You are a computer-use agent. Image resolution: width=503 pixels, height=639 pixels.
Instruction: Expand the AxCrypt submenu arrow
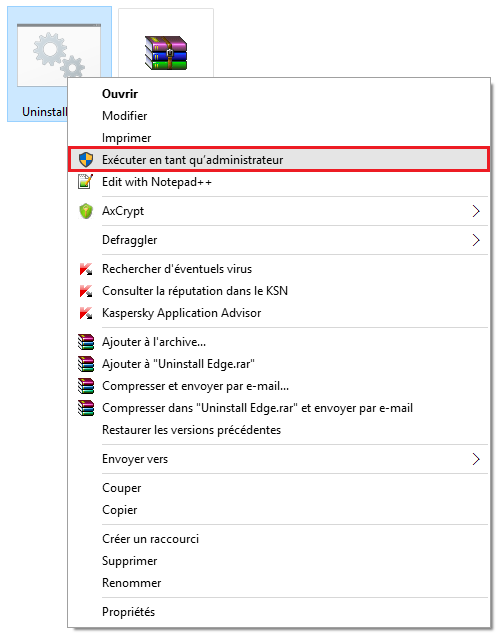[x=476, y=211]
